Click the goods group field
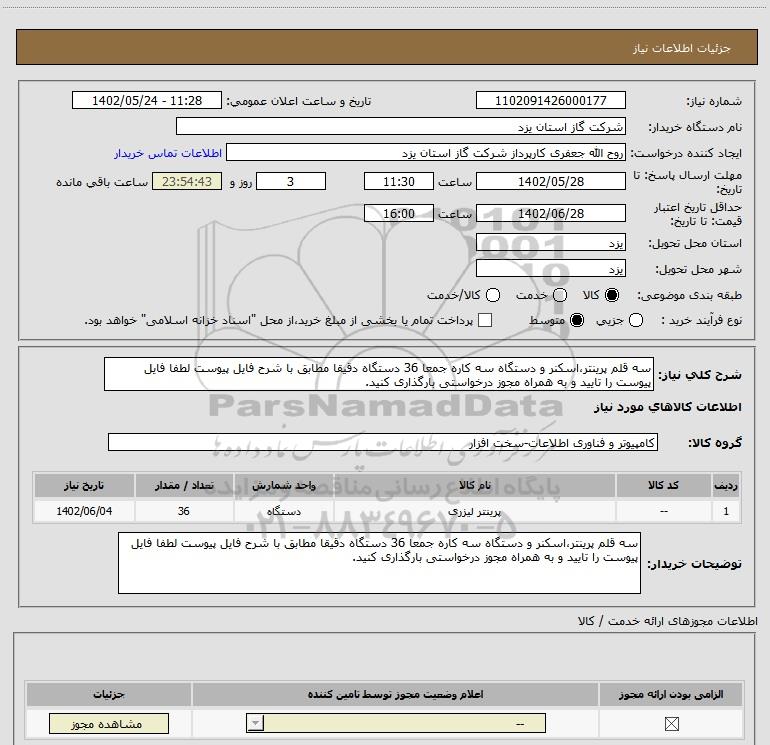 pos(383,442)
